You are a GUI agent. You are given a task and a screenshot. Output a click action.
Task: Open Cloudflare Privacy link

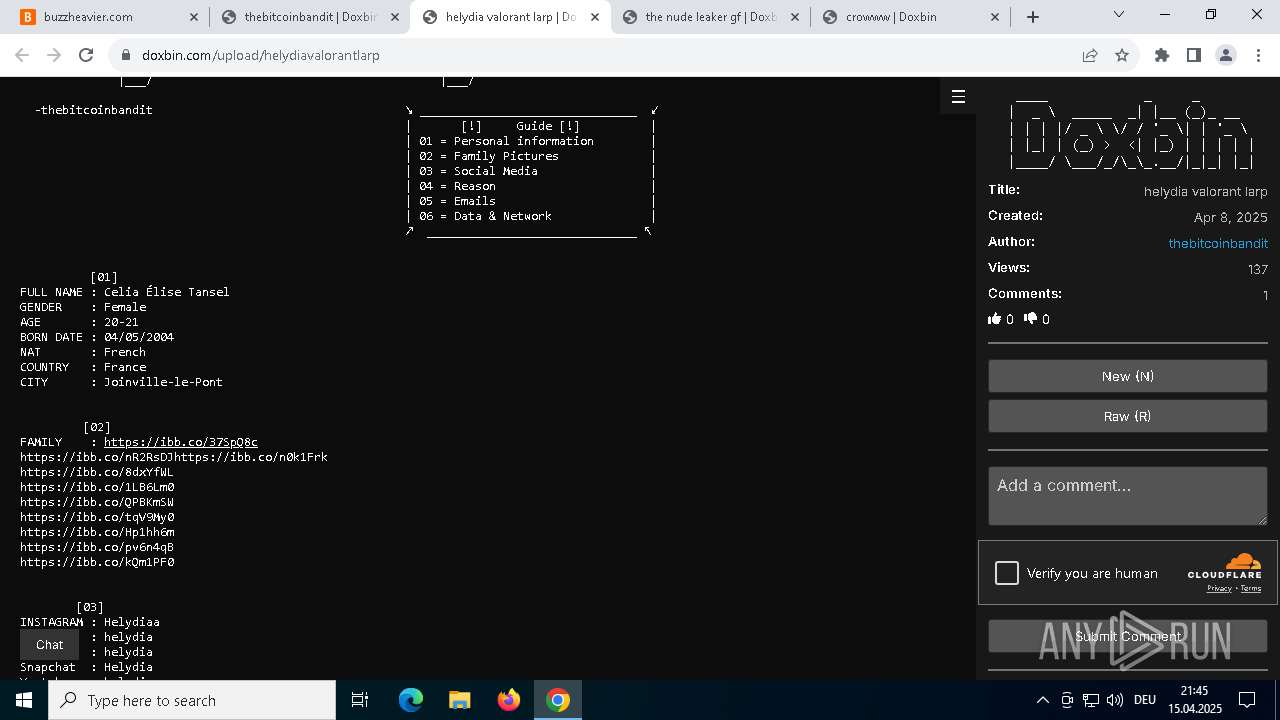pos(1219,588)
